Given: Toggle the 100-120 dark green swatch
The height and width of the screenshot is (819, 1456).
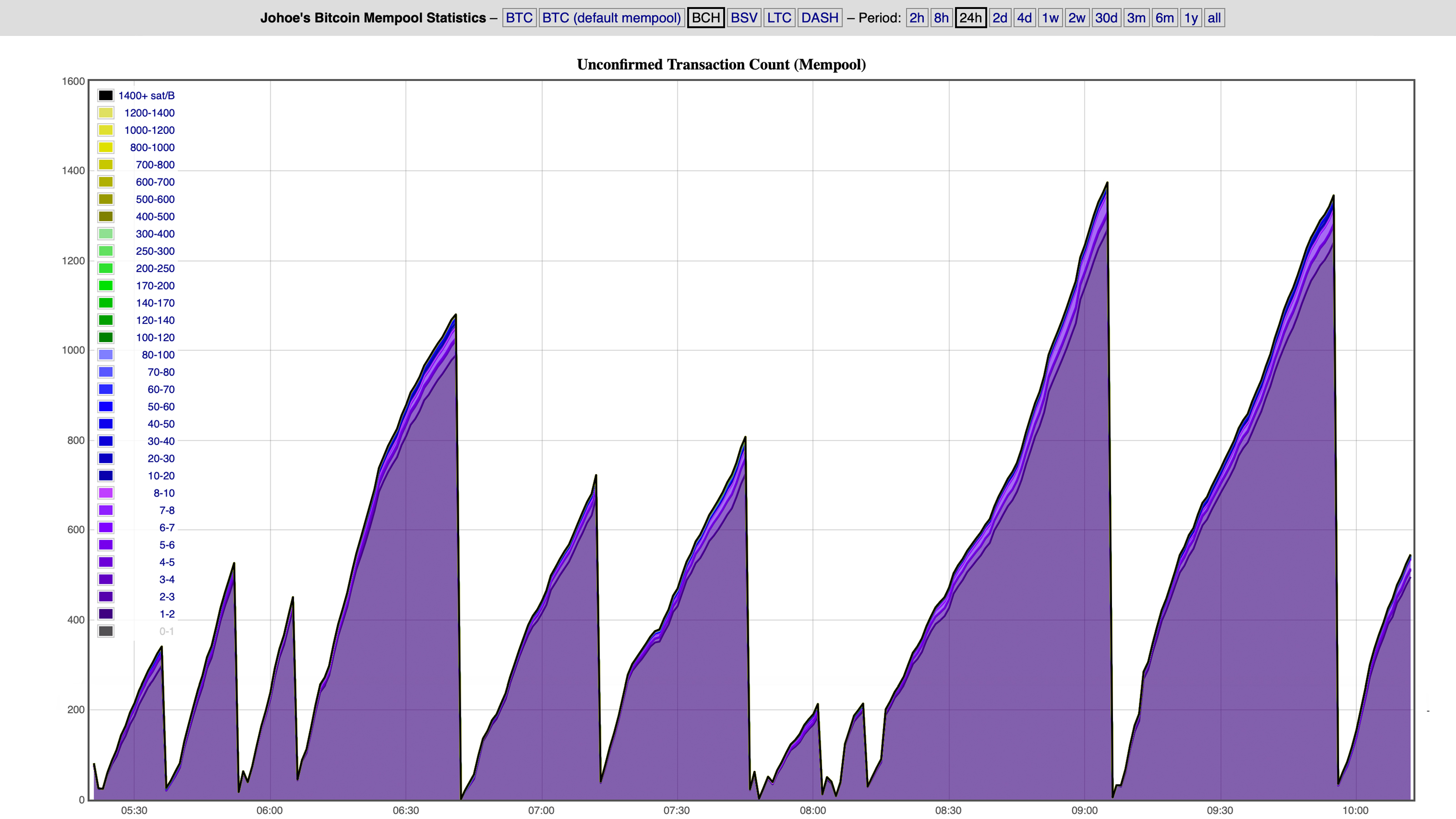Looking at the screenshot, I should click(106, 338).
